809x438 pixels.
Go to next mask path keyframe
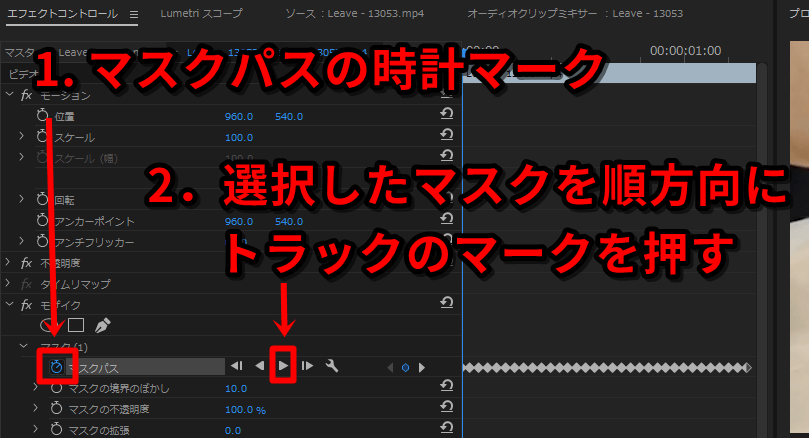point(422,367)
